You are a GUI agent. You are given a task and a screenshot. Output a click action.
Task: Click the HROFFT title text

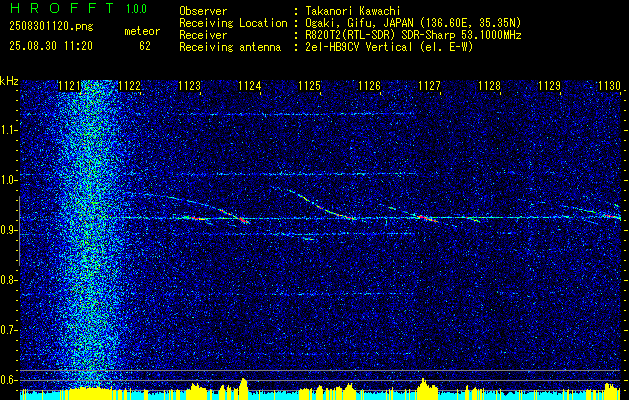click(x=62, y=8)
